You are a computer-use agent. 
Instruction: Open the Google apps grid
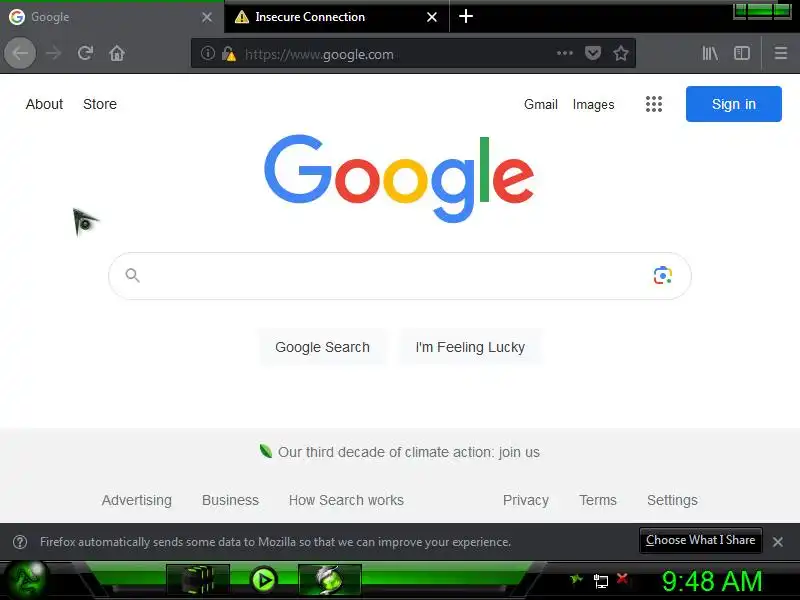tap(654, 104)
